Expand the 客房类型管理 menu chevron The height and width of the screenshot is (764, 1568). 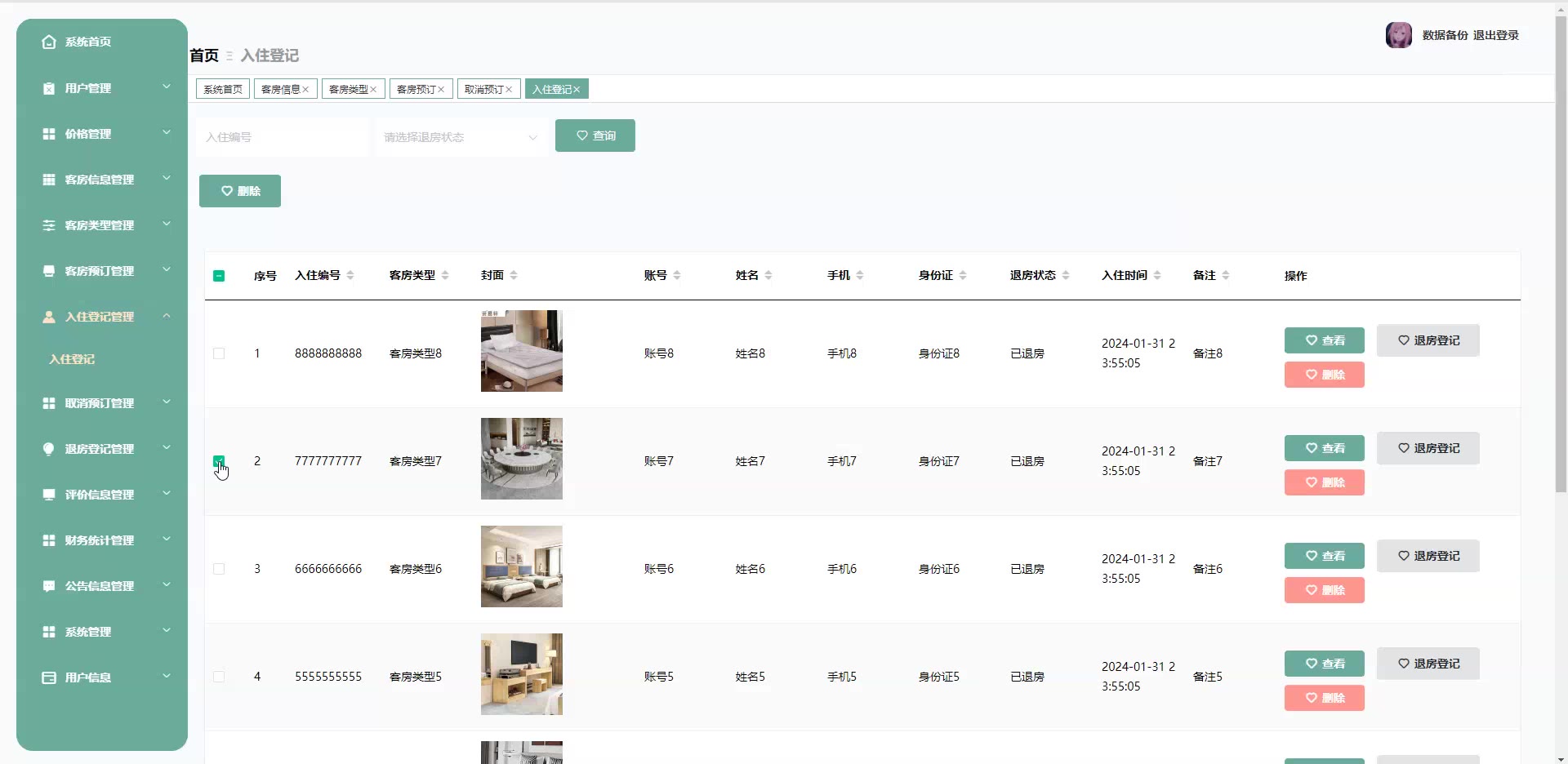tap(167, 224)
